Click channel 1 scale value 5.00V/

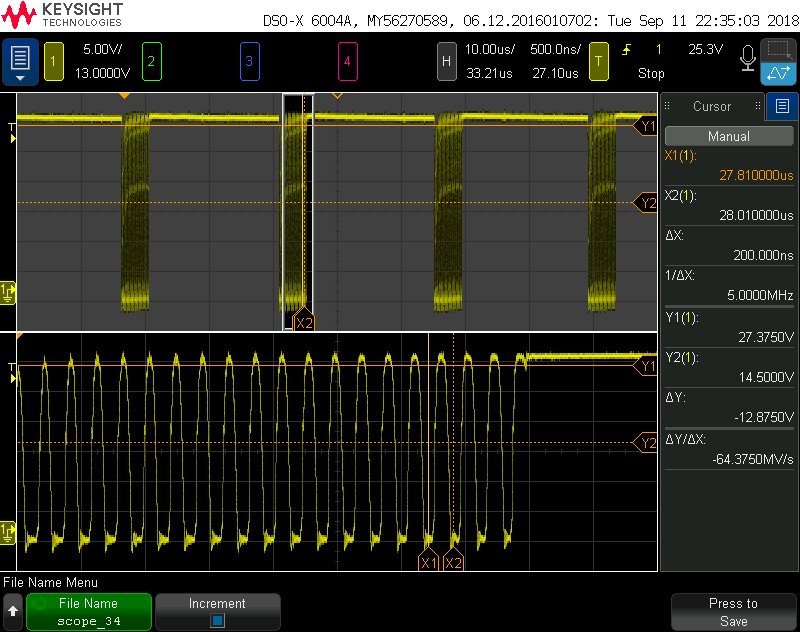pos(103,49)
